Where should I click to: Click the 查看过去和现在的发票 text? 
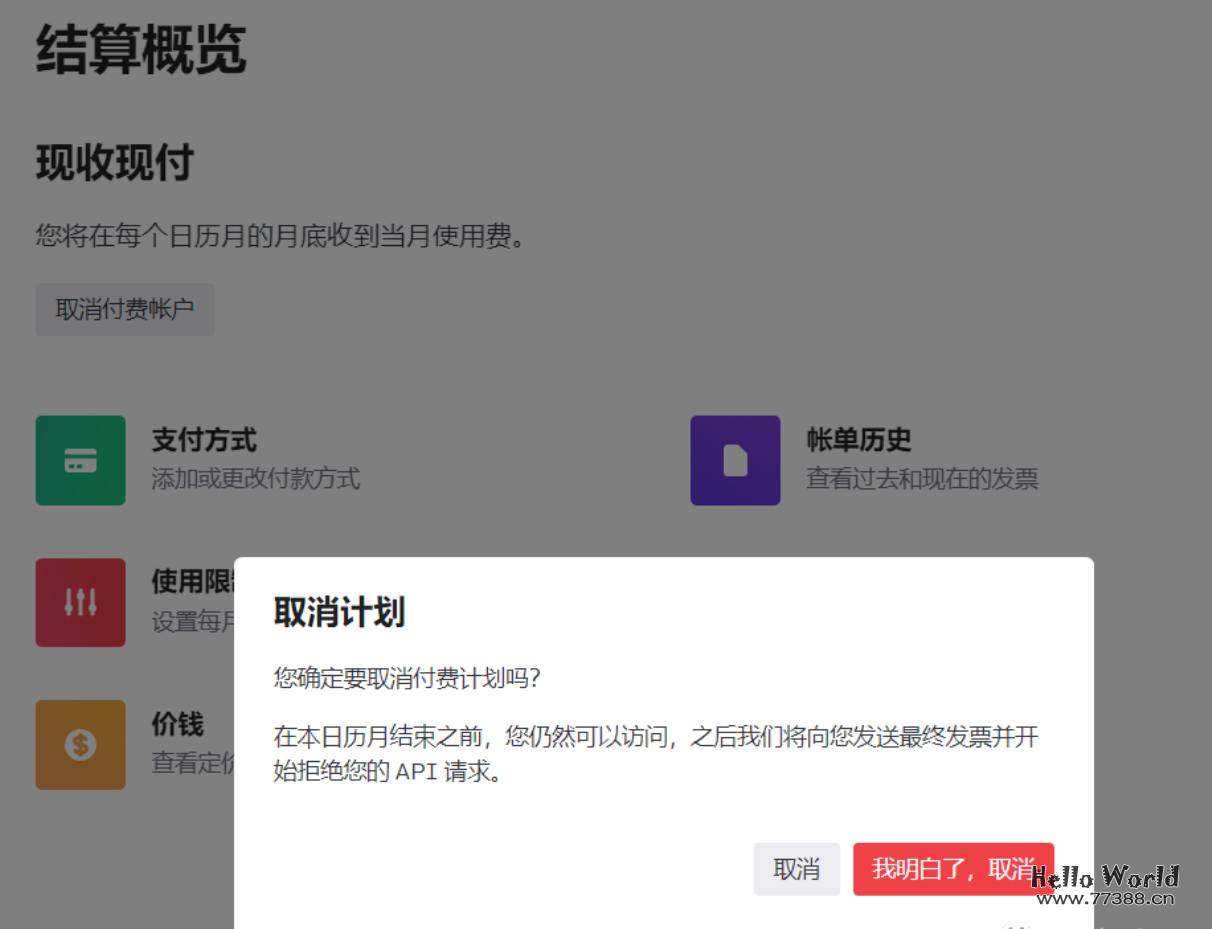point(922,479)
